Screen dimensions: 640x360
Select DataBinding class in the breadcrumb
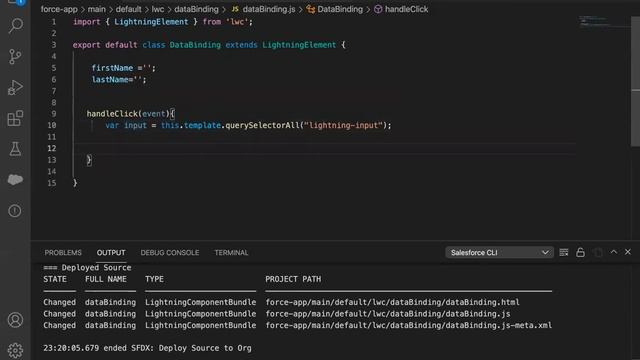(335, 9)
